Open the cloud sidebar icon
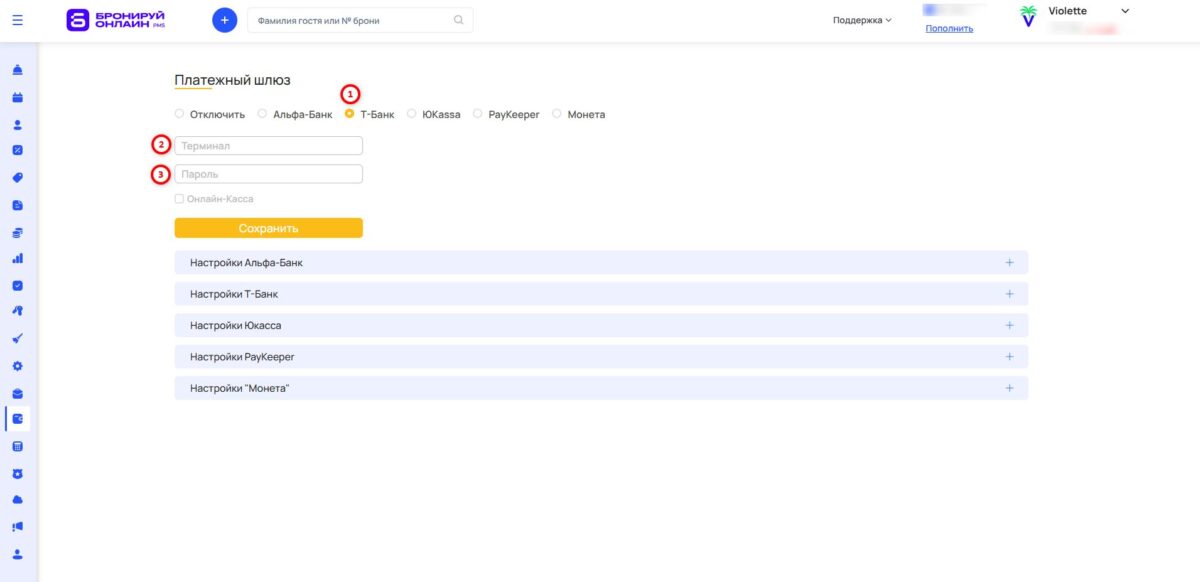The width and height of the screenshot is (1200, 582). point(17,499)
